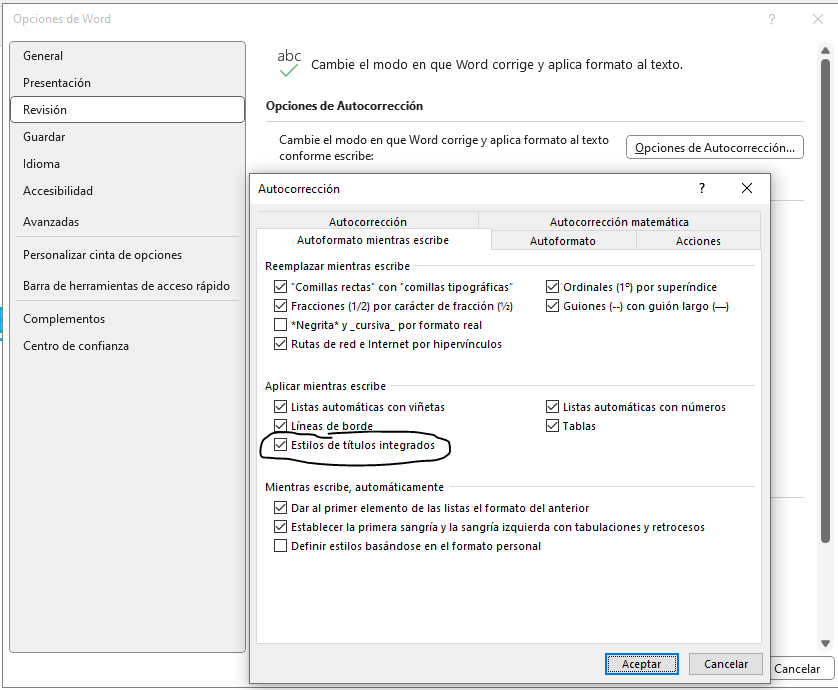Enable Definir estilos basándose en el formato personal
The width and height of the screenshot is (838, 690).
(281, 546)
